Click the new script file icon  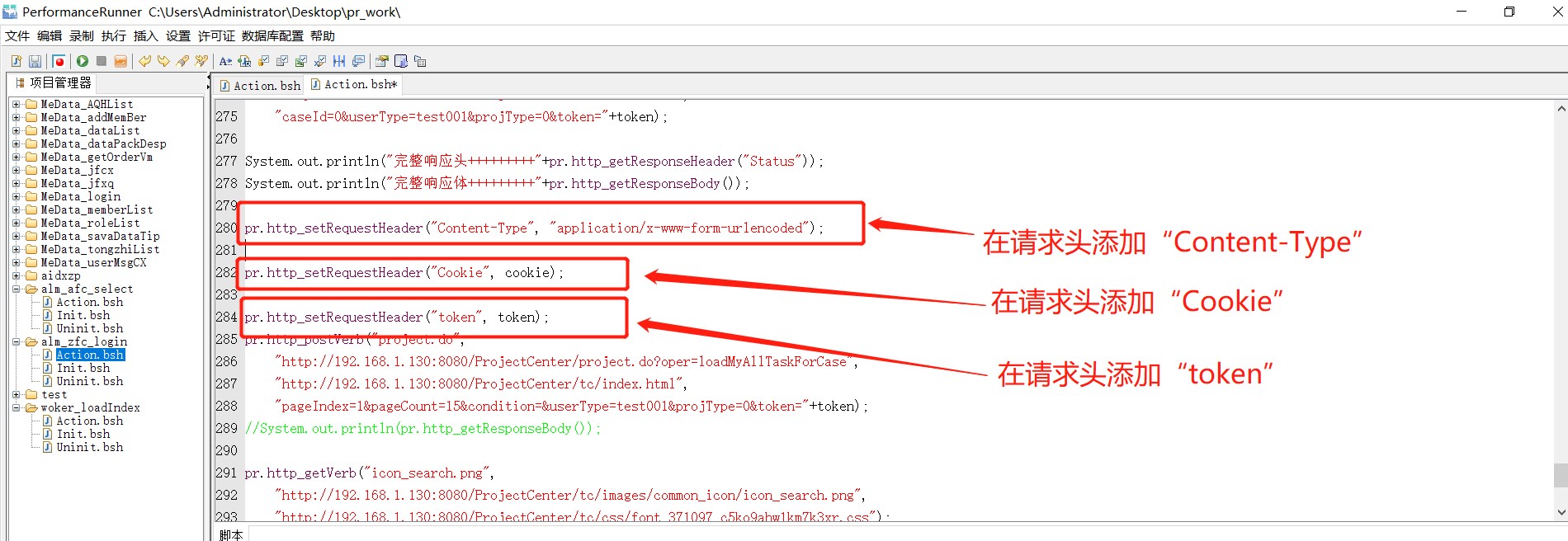[16, 61]
